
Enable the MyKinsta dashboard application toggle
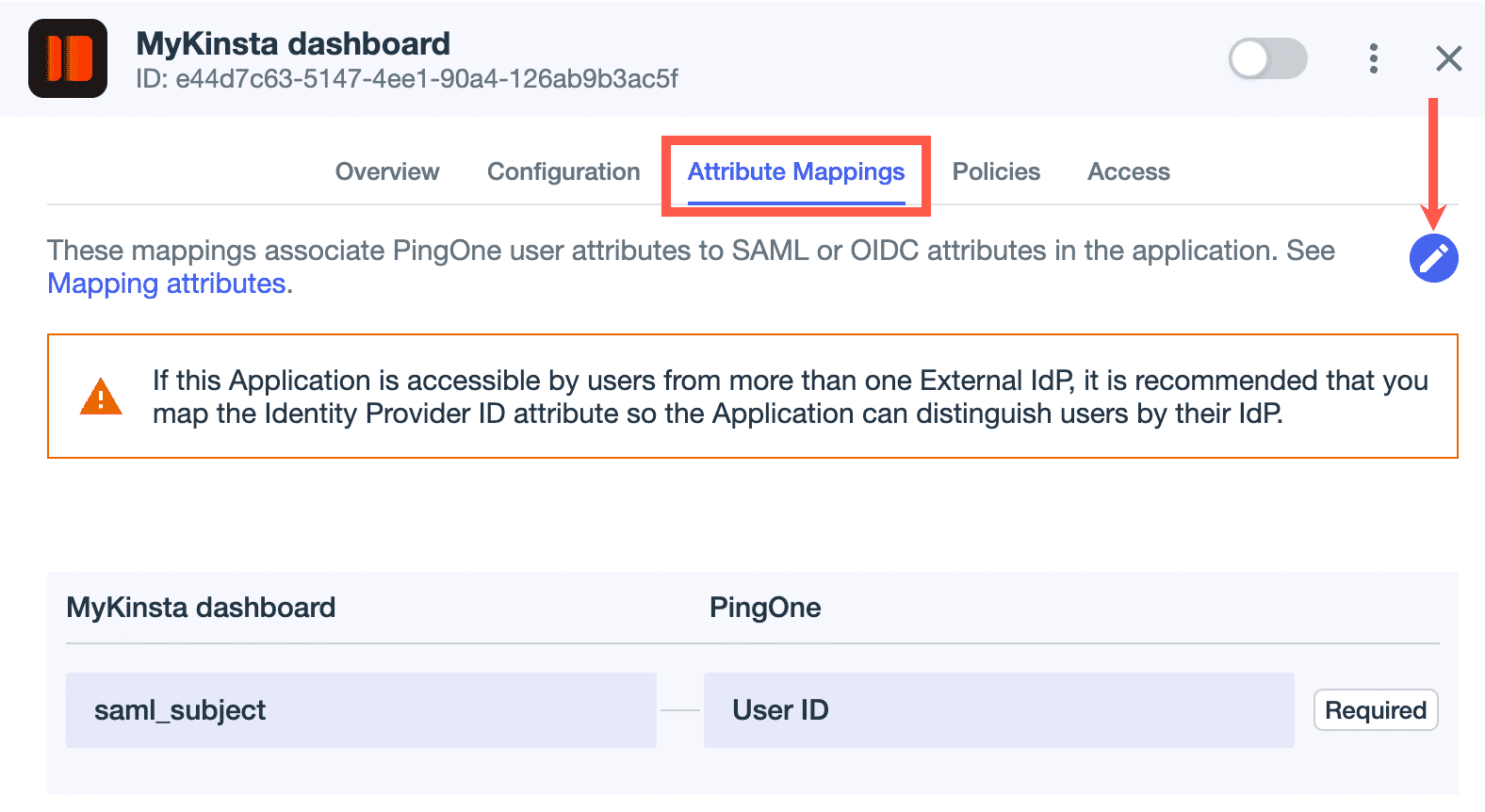1267,57
